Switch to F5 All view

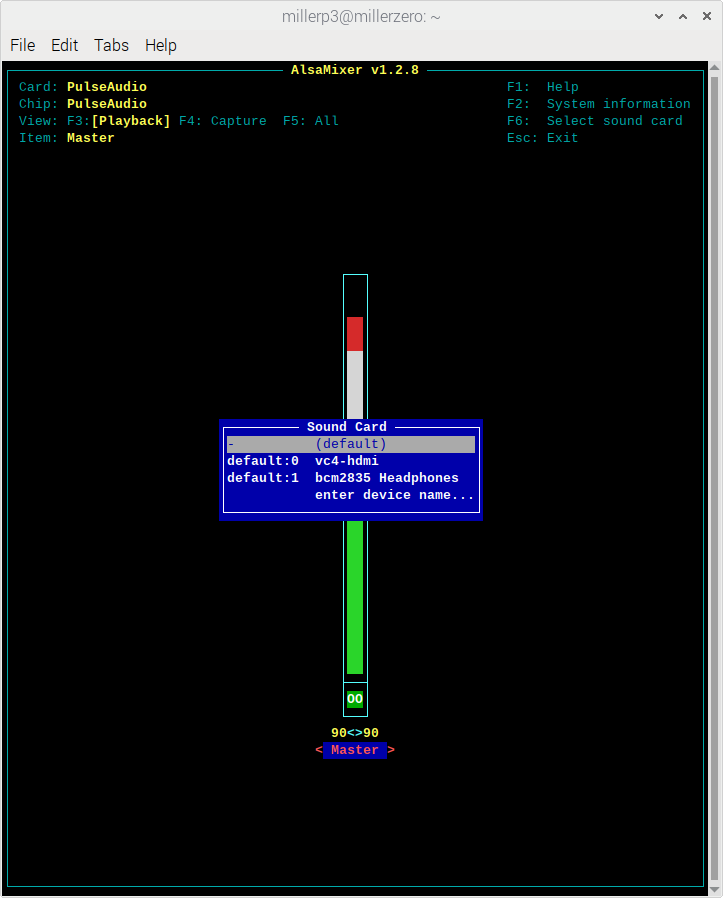point(310,121)
